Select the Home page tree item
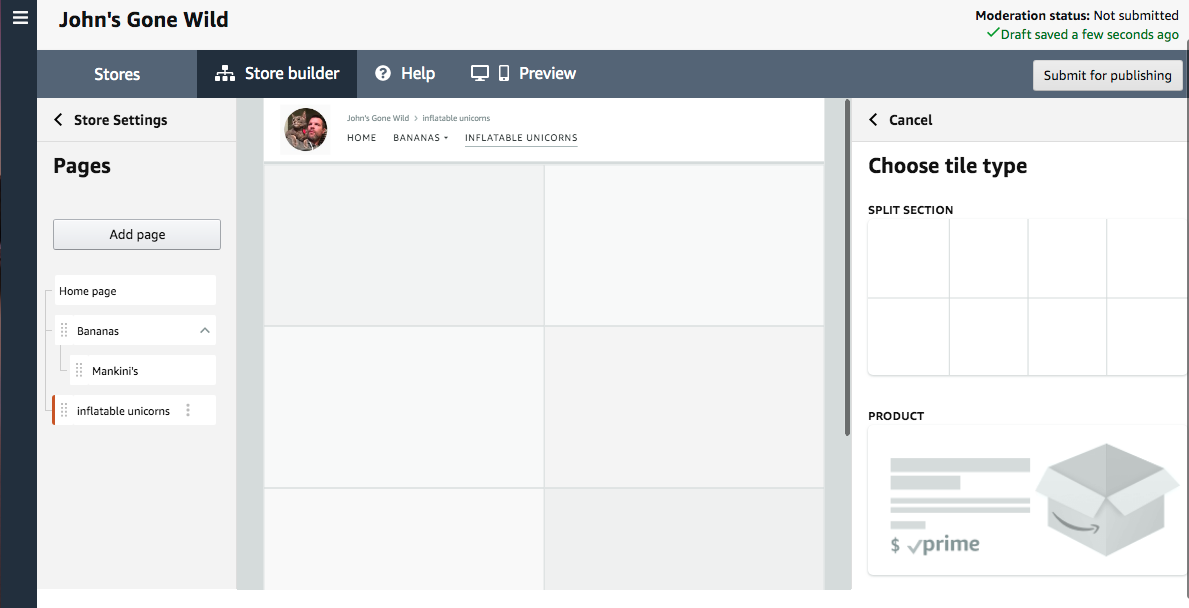 tap(135, 290)
